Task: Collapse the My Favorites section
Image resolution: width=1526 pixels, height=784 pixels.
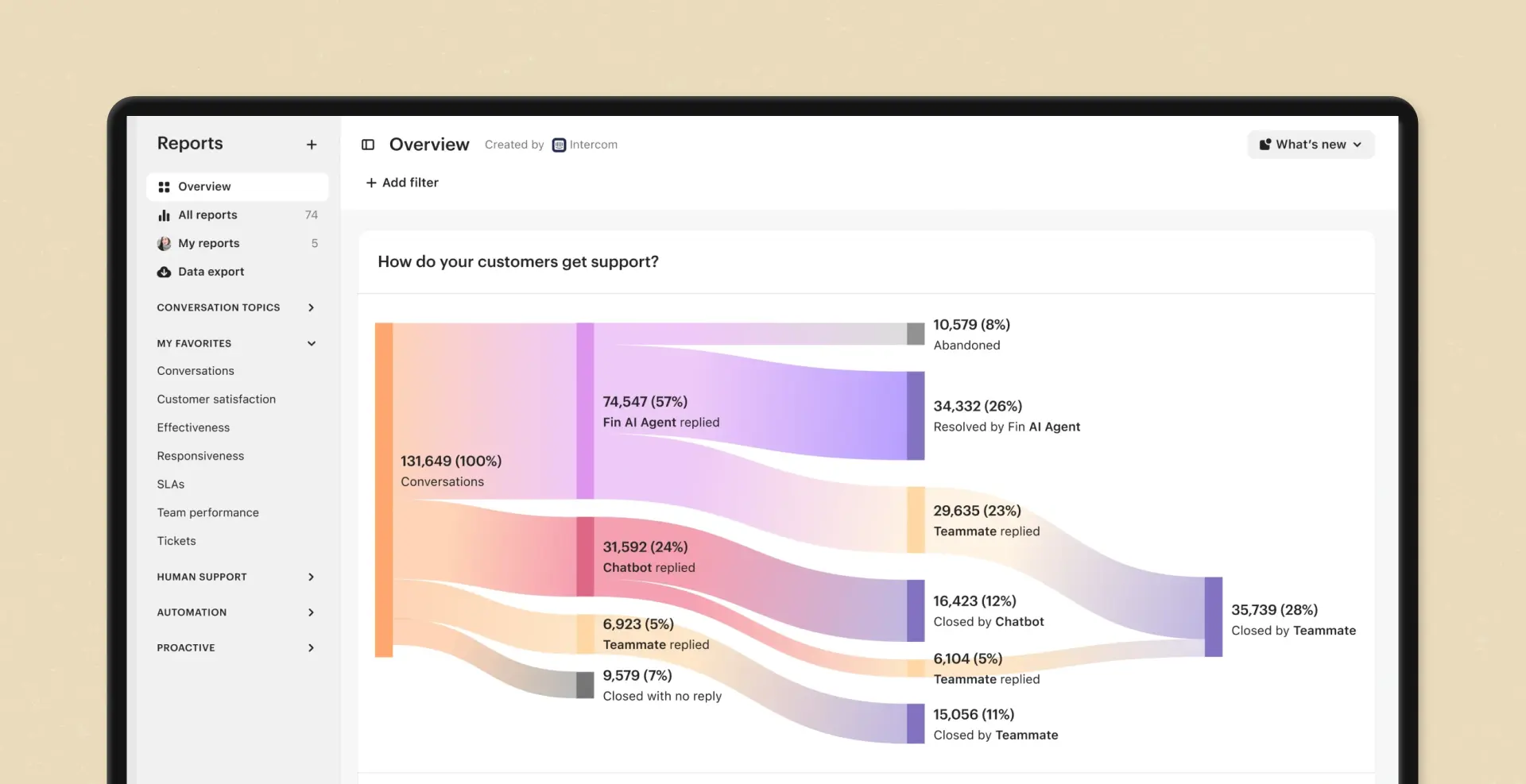Action: 311,343
